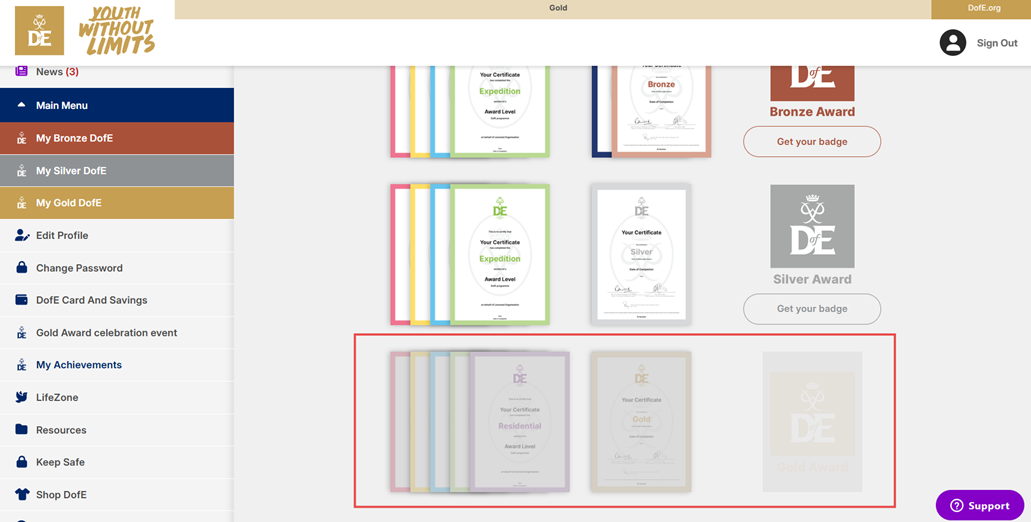
Task: Click Sign Out link
Action: coord(996,43)
